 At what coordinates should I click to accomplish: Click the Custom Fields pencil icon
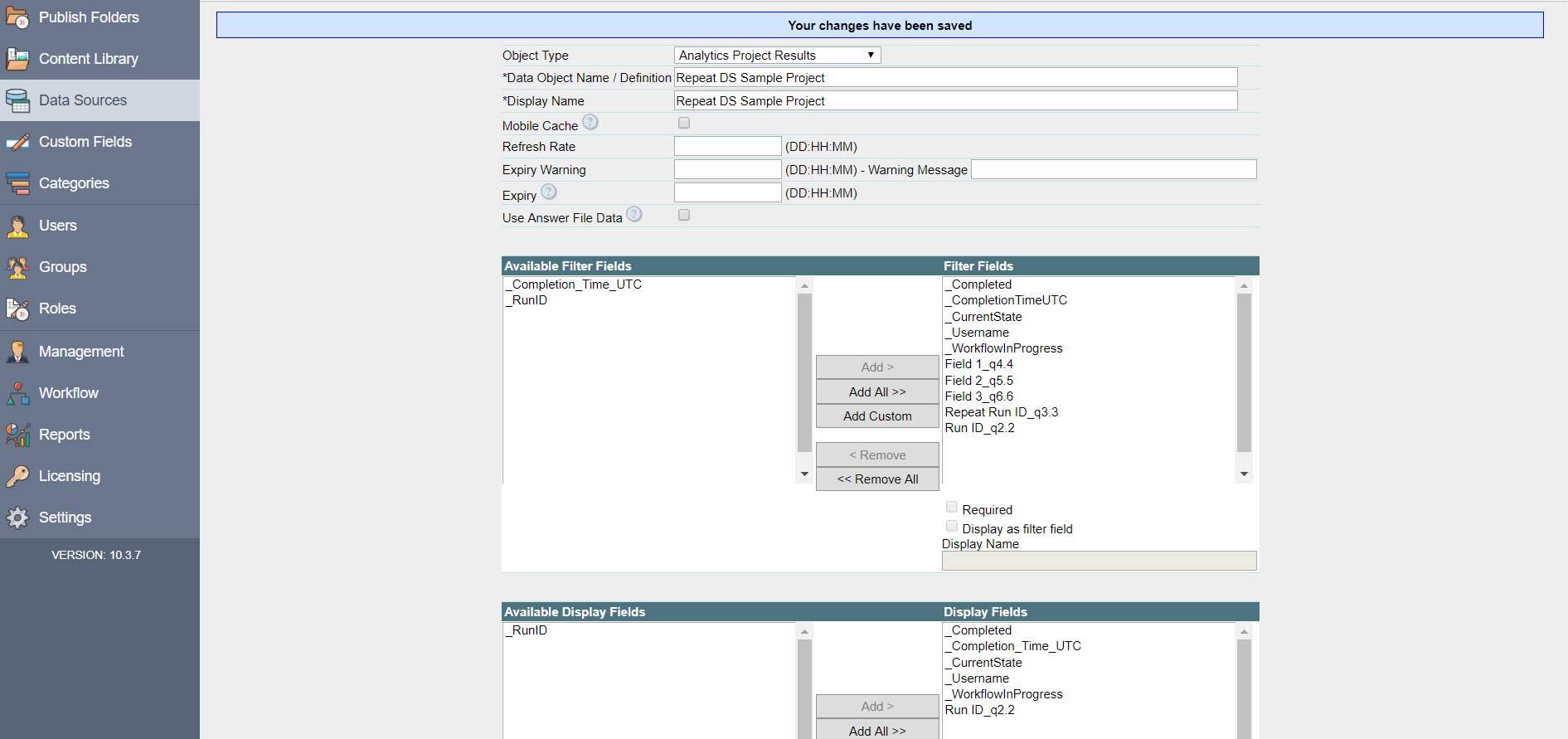(17, 142)
